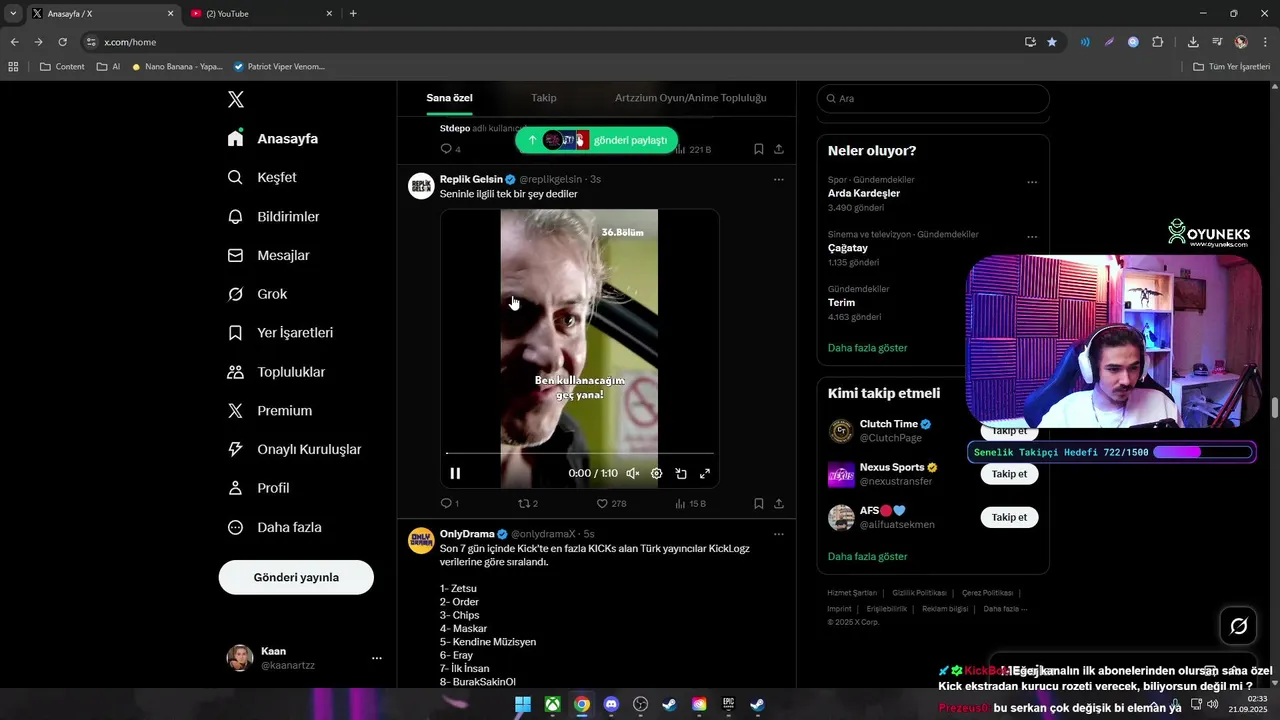The width and height of the screenshot is (1280, 720).
Task: Open more options on Replik Gelsin post
Action: click(x=778, y=179)
